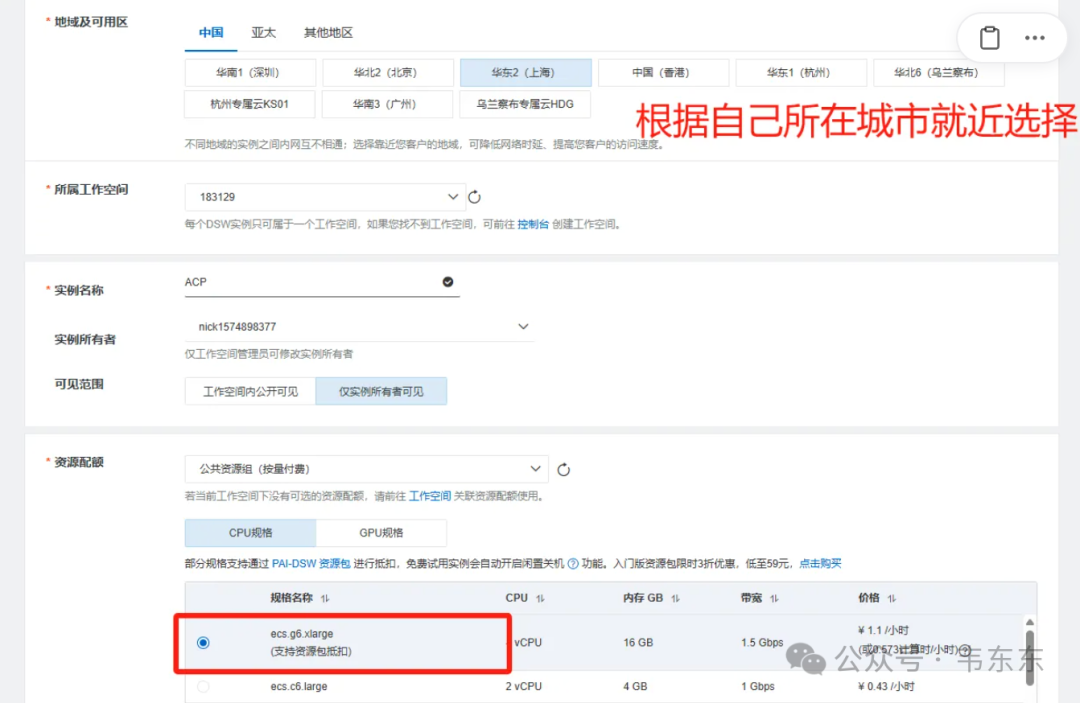Click the 4 GB memory cell

[x=634, y=686]
